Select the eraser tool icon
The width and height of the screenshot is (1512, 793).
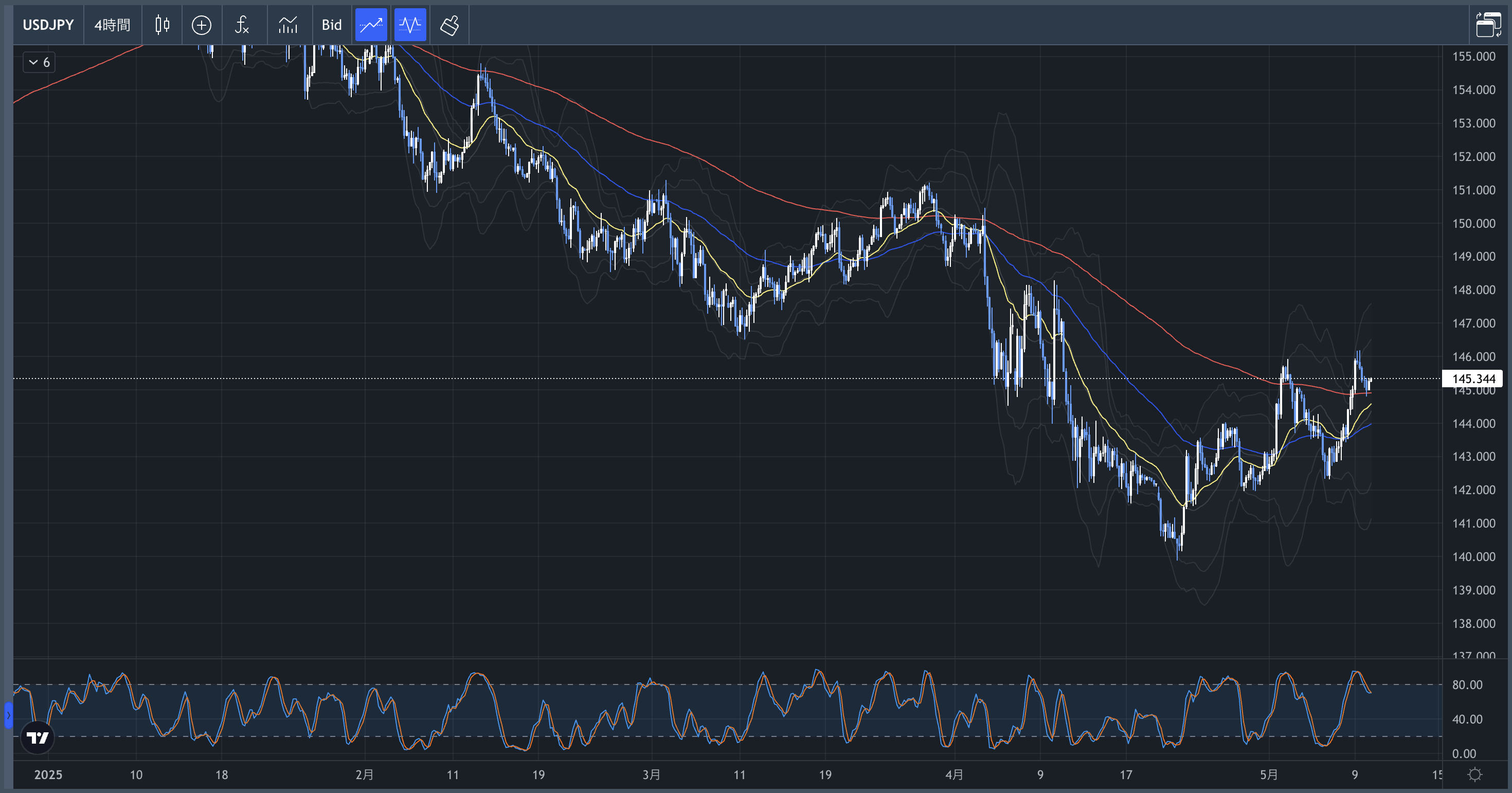tap(449, 25)
